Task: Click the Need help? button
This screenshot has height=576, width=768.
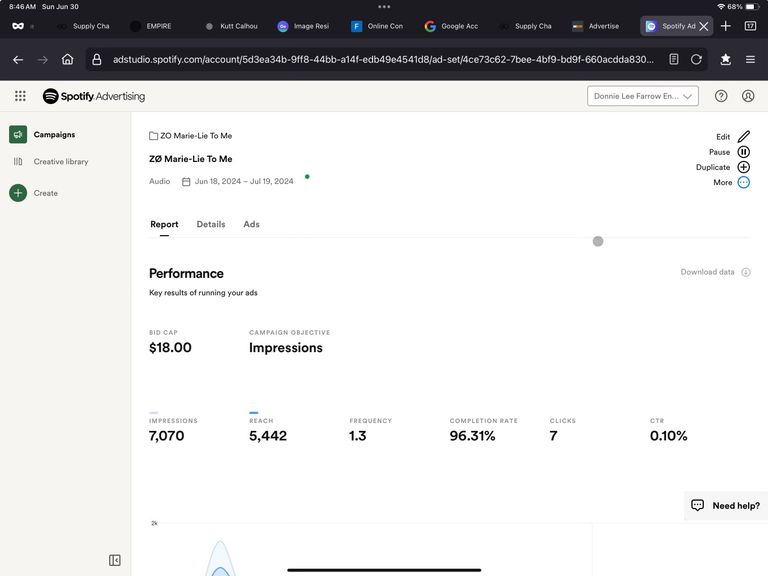Action: pos(725,505)
